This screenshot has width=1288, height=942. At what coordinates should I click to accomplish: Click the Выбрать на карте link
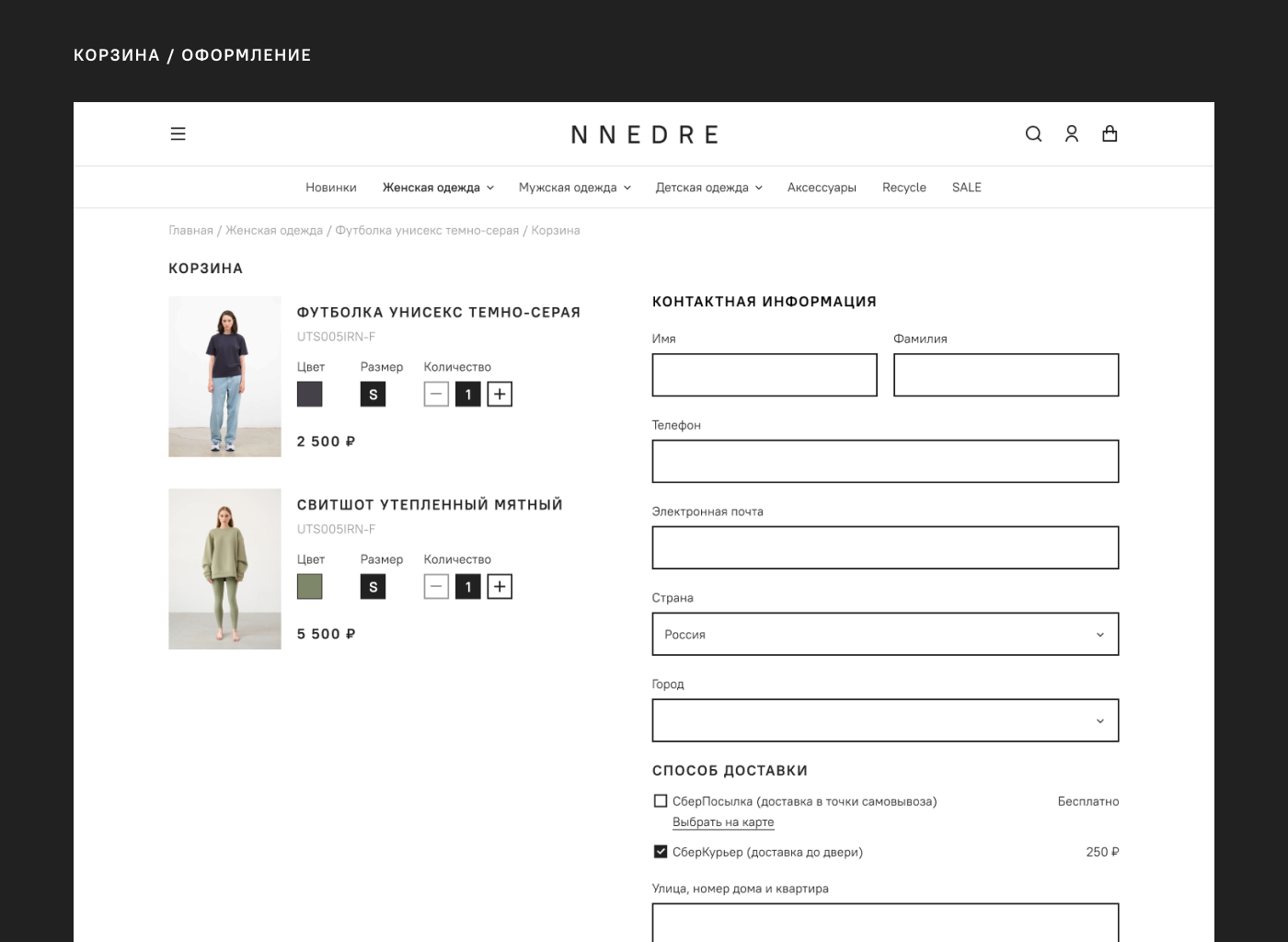click(723, 822)
